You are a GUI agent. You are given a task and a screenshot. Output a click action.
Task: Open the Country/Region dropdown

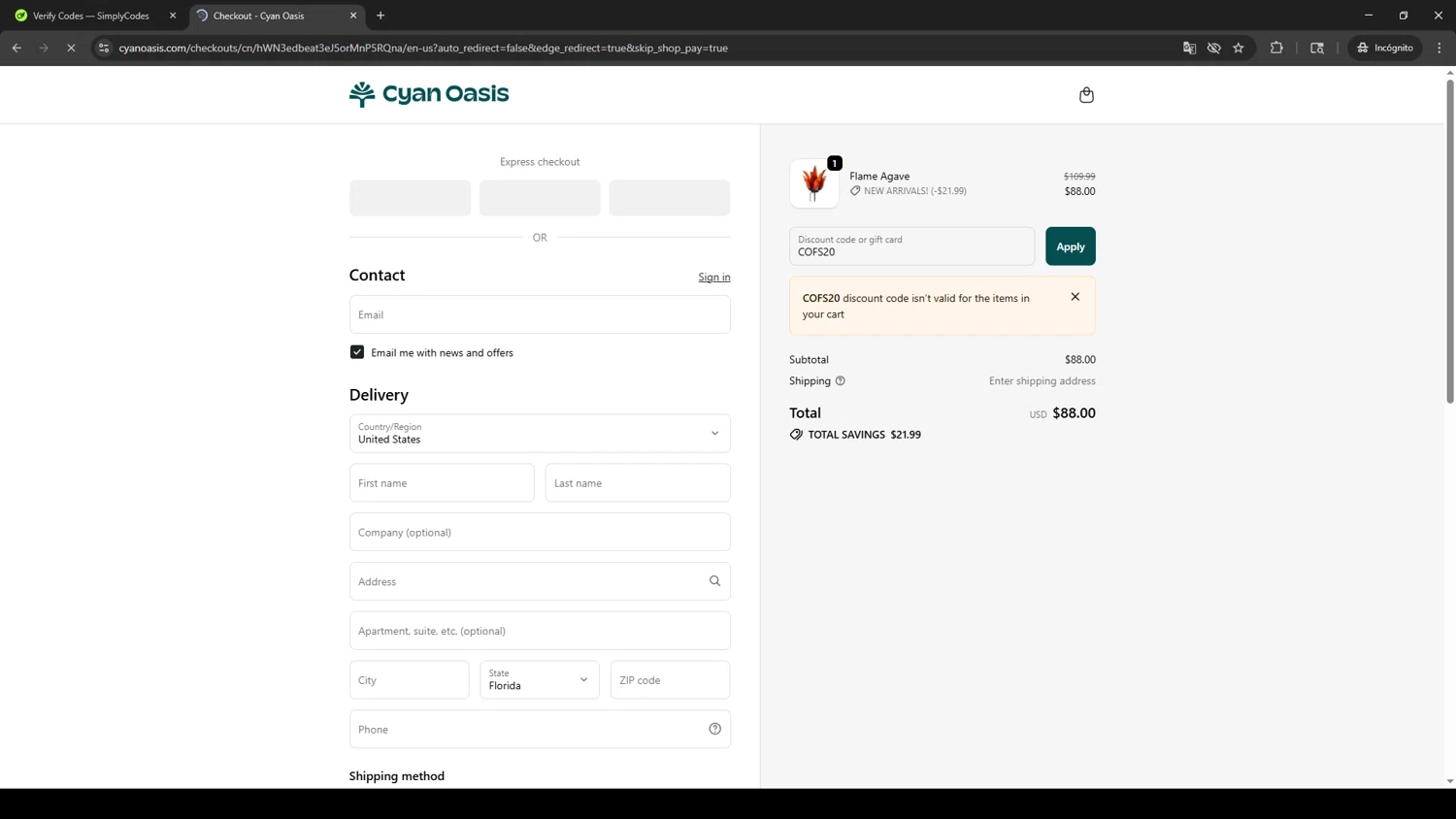click(x=540, y=434)
